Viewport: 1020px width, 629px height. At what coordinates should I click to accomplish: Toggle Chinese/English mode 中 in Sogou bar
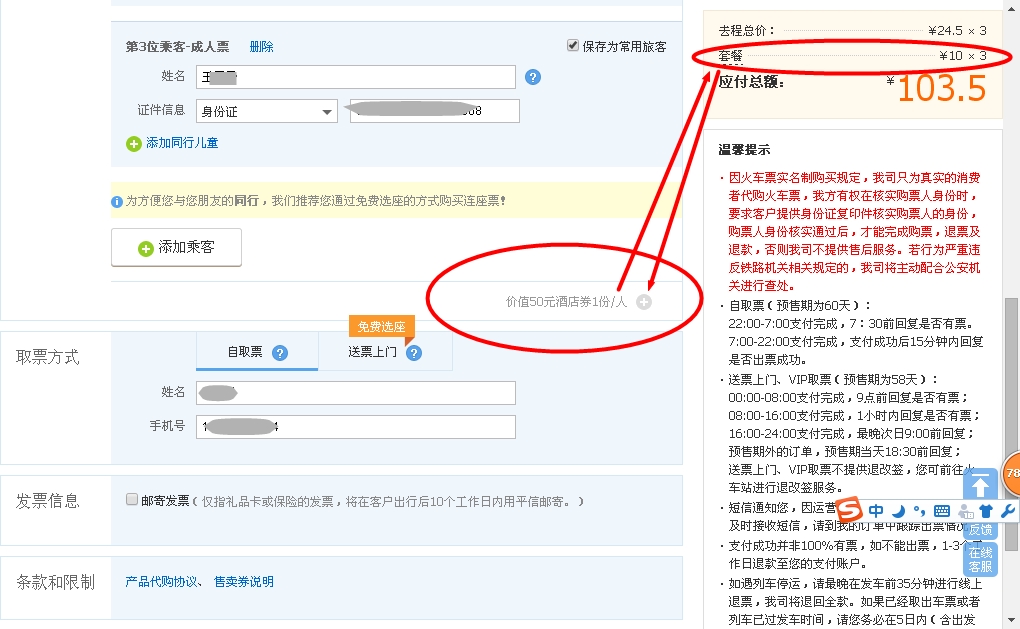876,511
